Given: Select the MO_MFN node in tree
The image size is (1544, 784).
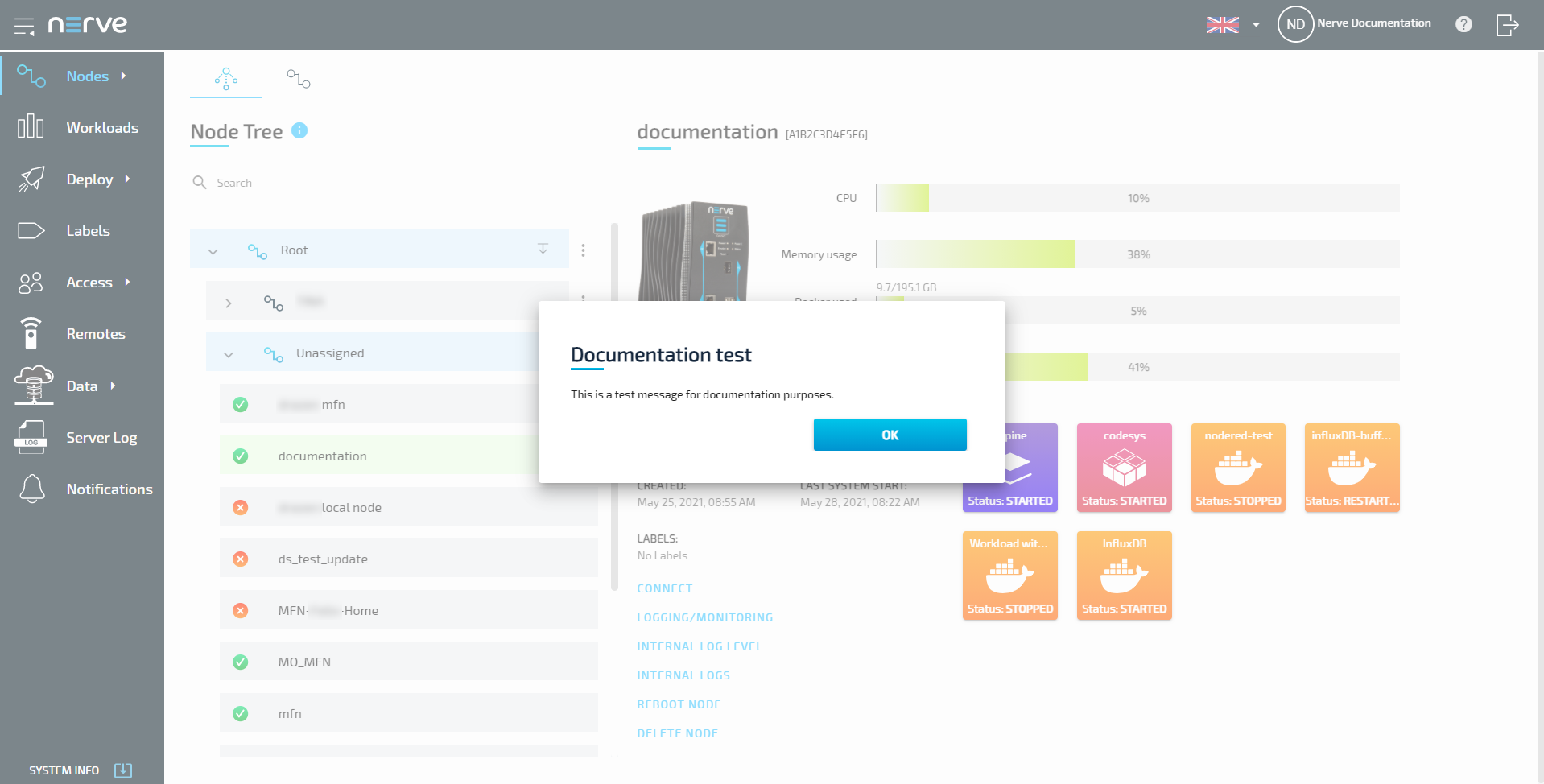Looking at the screenshot, I should [x=304, y=662].
